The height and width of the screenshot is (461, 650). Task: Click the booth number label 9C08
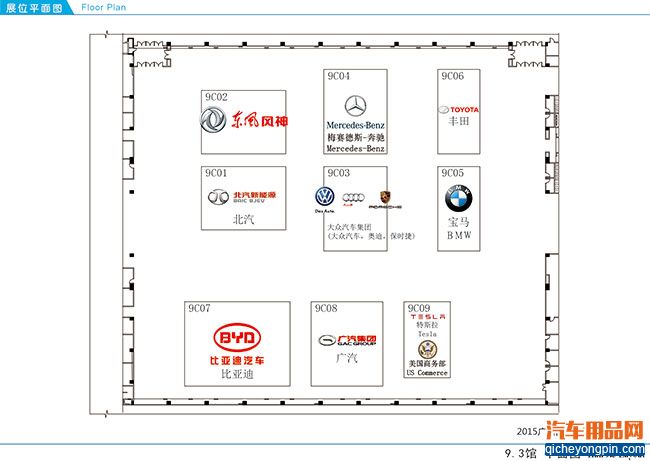pos(326,308)
